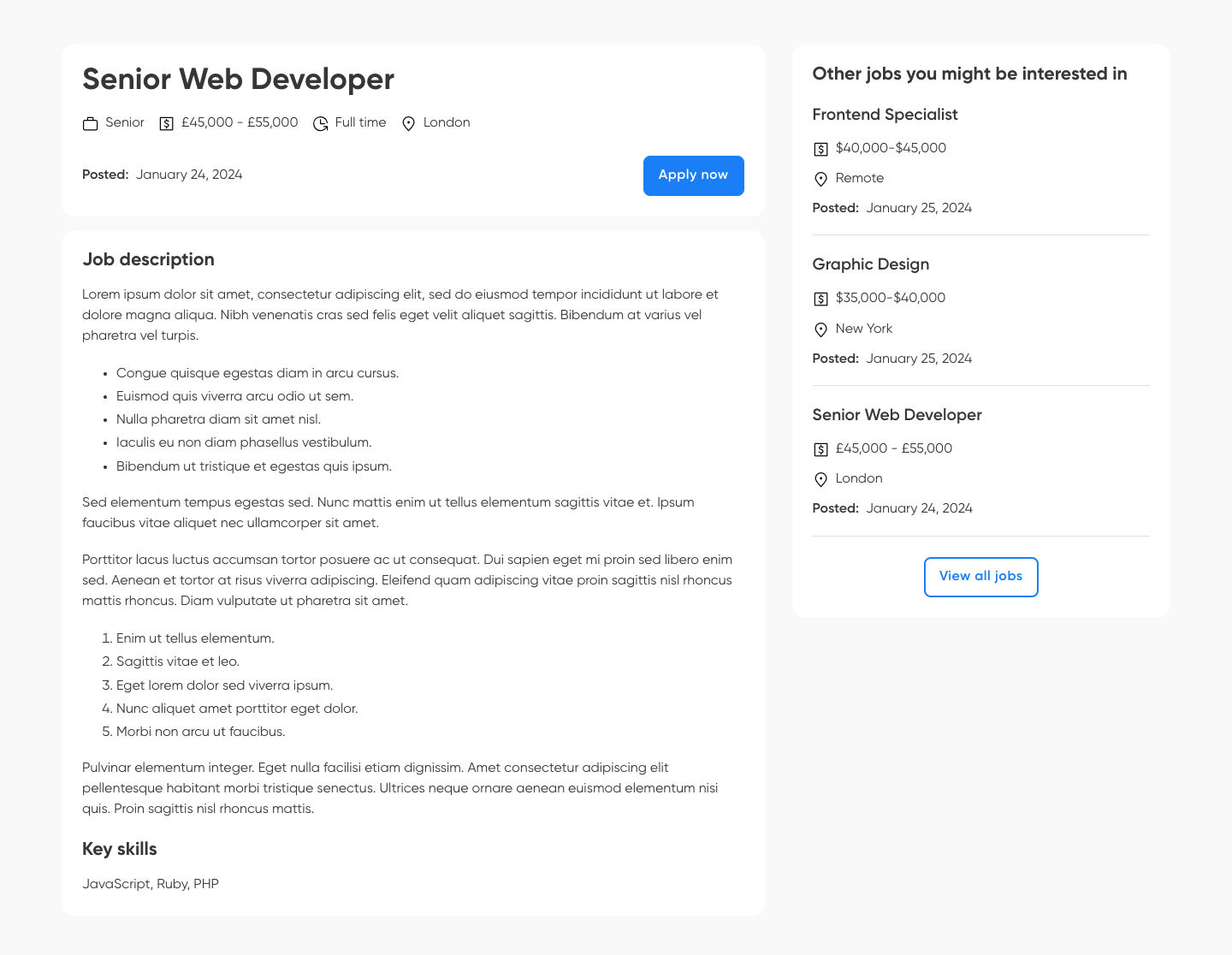Click the View all jobs button
This screenshot has width=1232, height=955.
click(980, 577)
